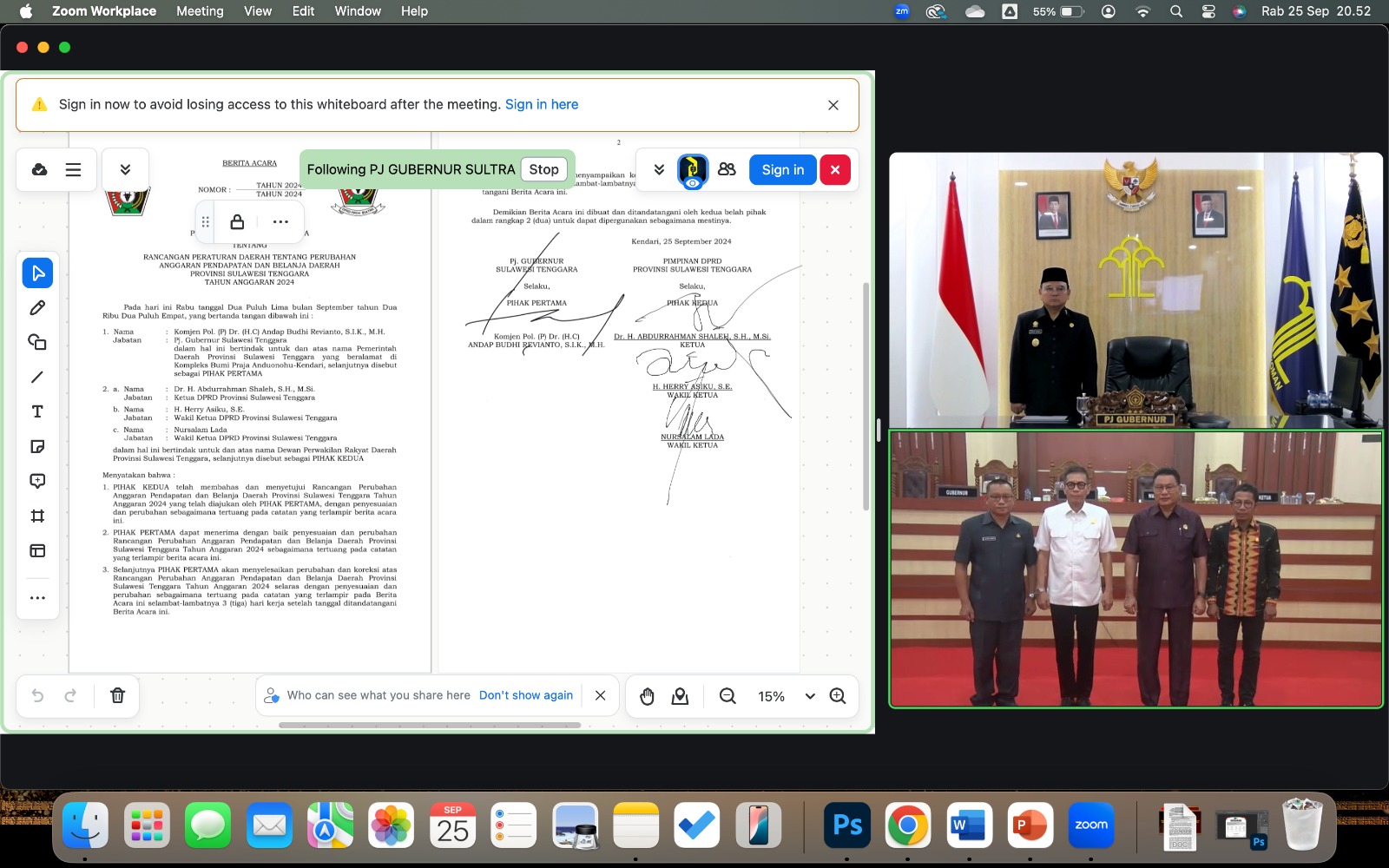Open the Apple menu
Screen dimensions: 1389x868
click(25, 11)
